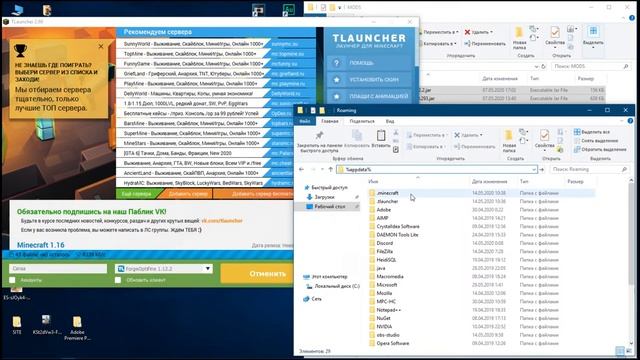Viewport: 640px width, 360px height.
Task: Click Install skin button in TLauncher
Action: pyautogui.click(x=369, y=80)
